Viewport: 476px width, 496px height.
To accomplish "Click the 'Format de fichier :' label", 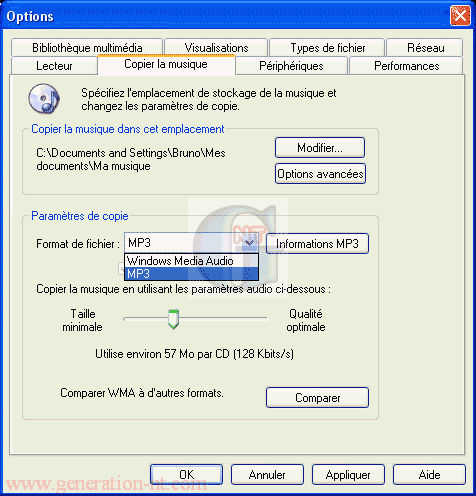I will click(x=78, y=244).
